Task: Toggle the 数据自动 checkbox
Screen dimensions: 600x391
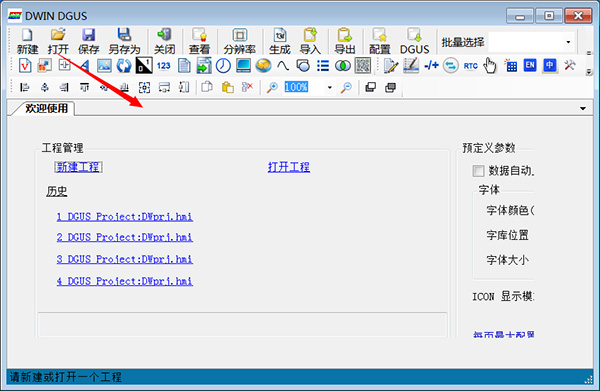Action: pyautogui.click(x=478, y=171)
